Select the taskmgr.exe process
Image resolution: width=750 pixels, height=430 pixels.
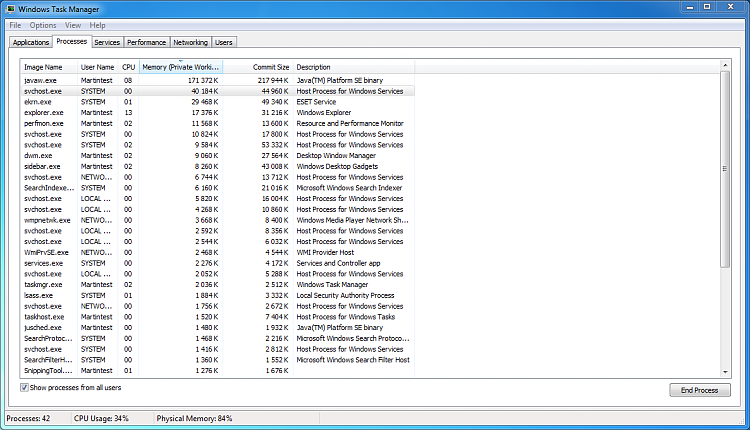click(218, 285)
